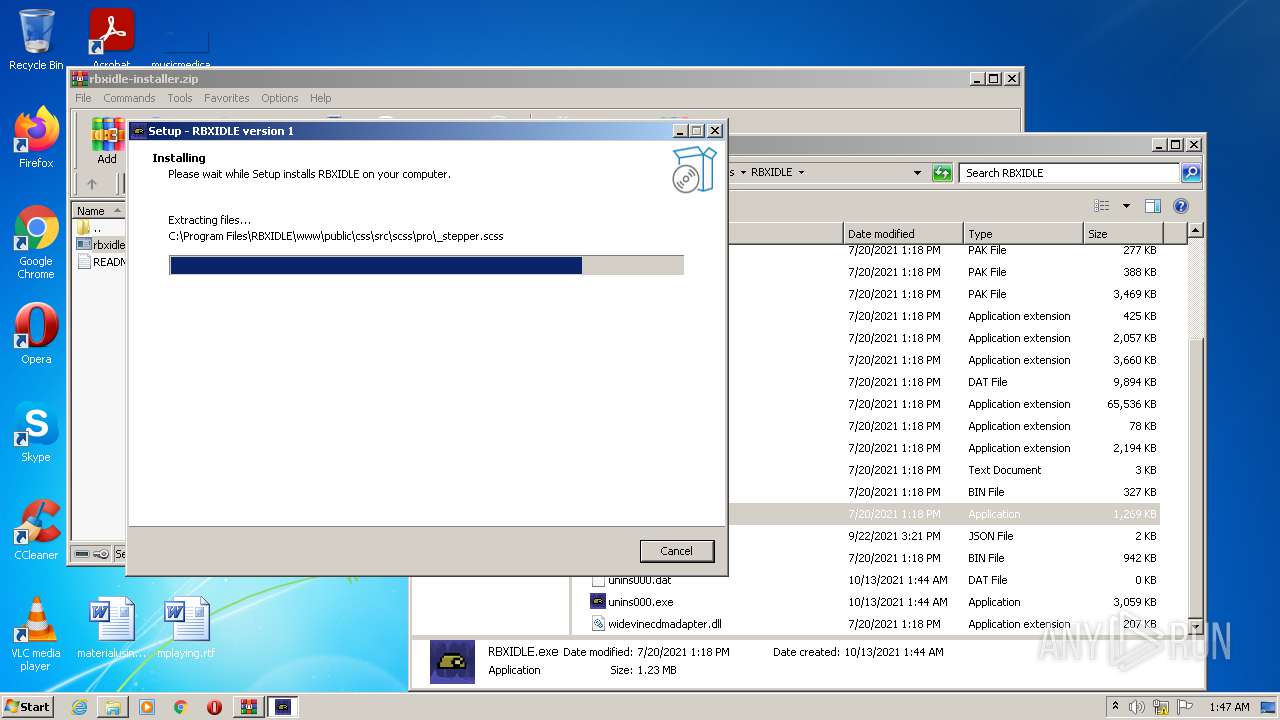Open Opera desktop shortcut
The width and height of the screenshot is (1280, 720).
point(36,334)
